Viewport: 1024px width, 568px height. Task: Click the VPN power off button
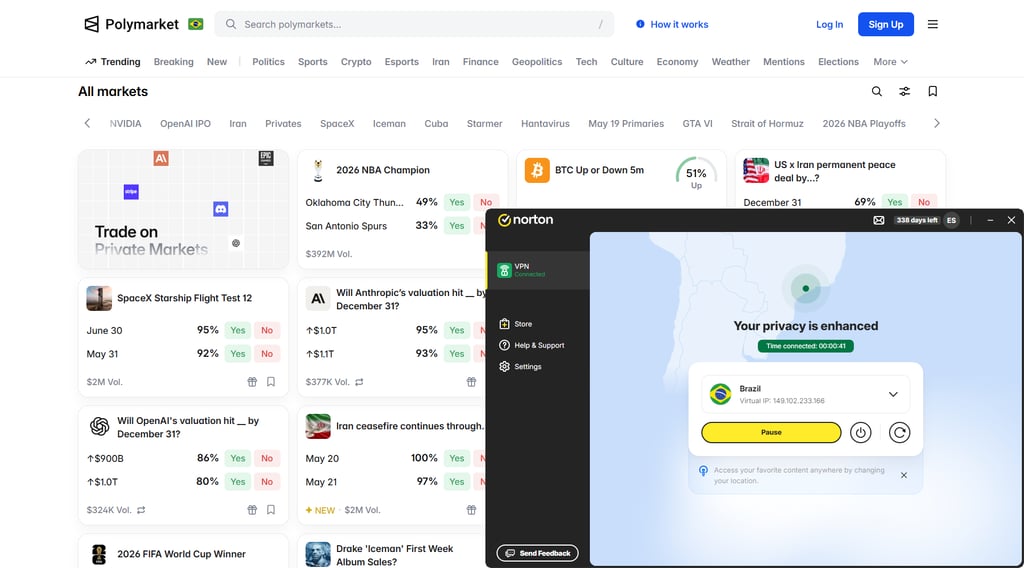(861, 432)
